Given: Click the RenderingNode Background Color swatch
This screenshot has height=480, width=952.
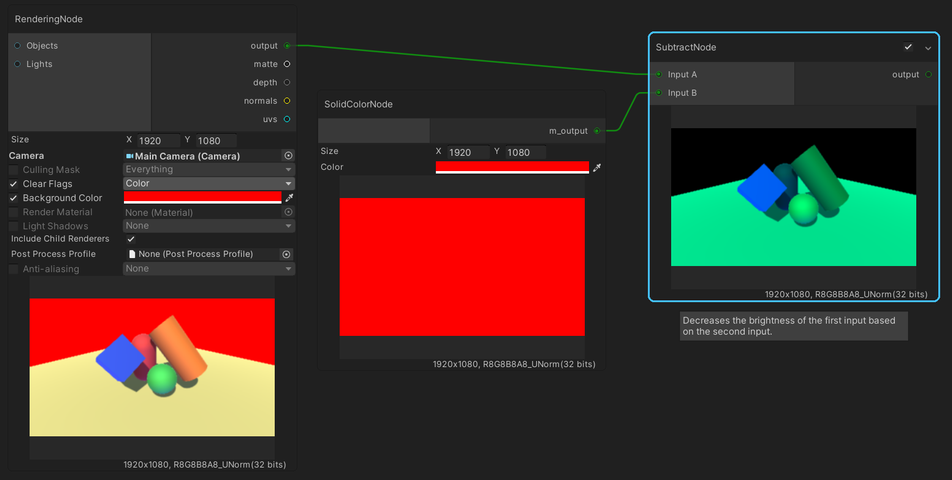Looking at the screenshot, I should (x=202, y=198).
